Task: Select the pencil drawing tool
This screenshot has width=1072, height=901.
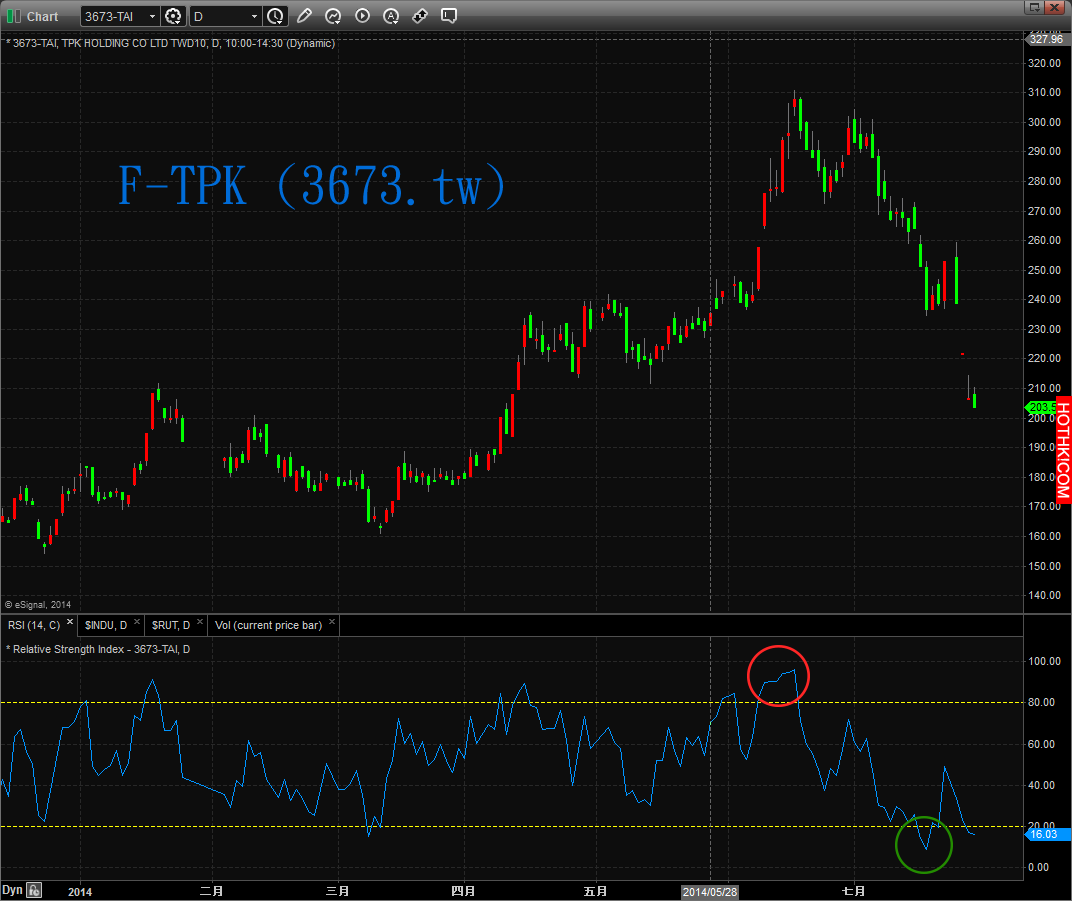Action: click(304, 16)
